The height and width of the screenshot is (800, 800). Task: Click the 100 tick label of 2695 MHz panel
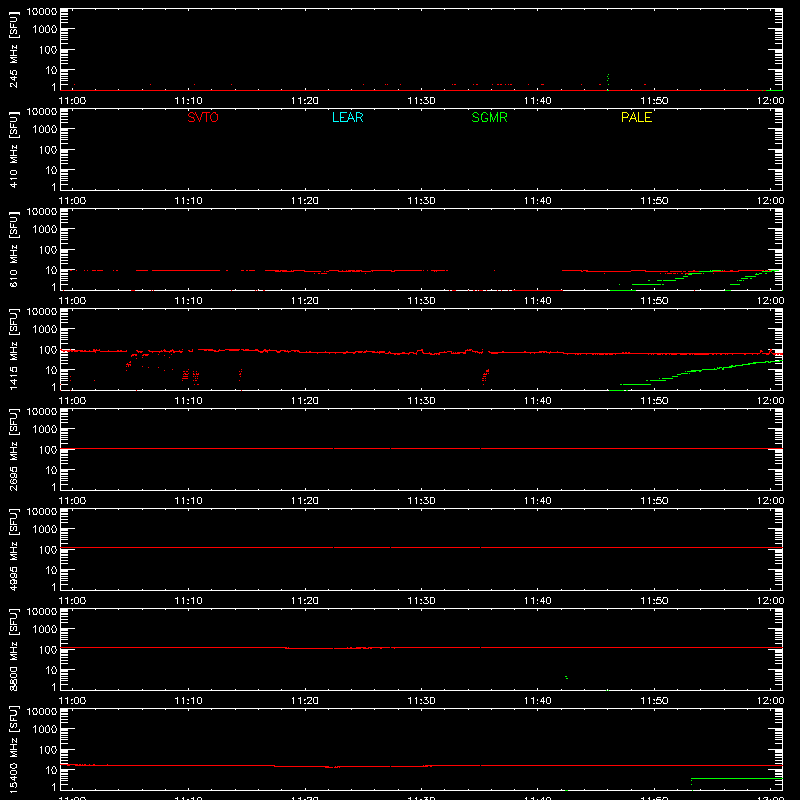point(48,450)
